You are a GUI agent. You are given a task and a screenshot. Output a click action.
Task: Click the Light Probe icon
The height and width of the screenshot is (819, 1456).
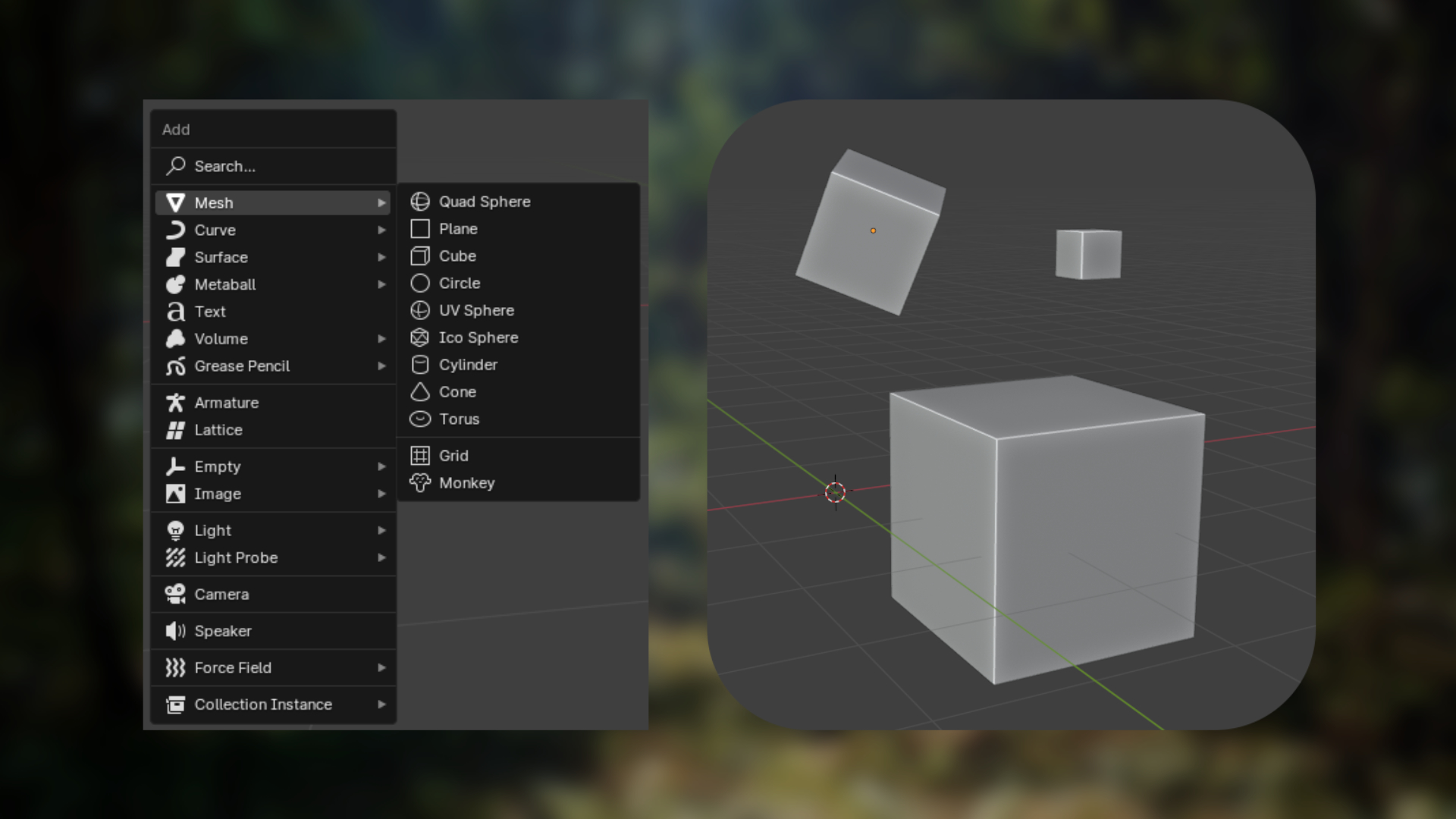175,557
